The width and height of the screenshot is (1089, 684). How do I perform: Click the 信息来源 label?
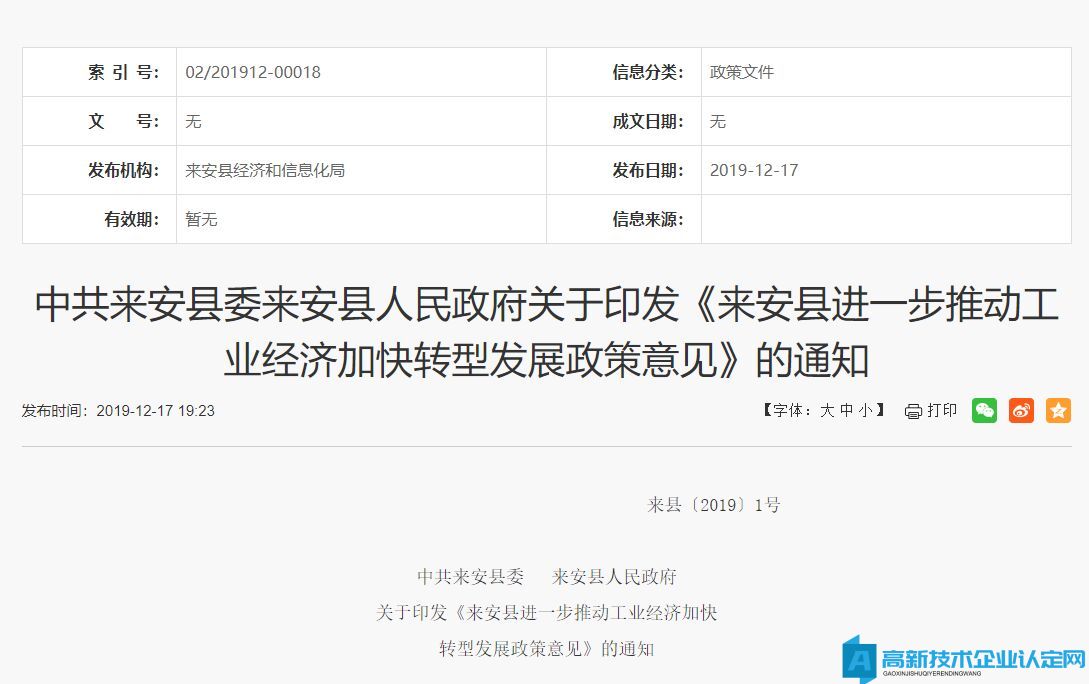[648, 219]
